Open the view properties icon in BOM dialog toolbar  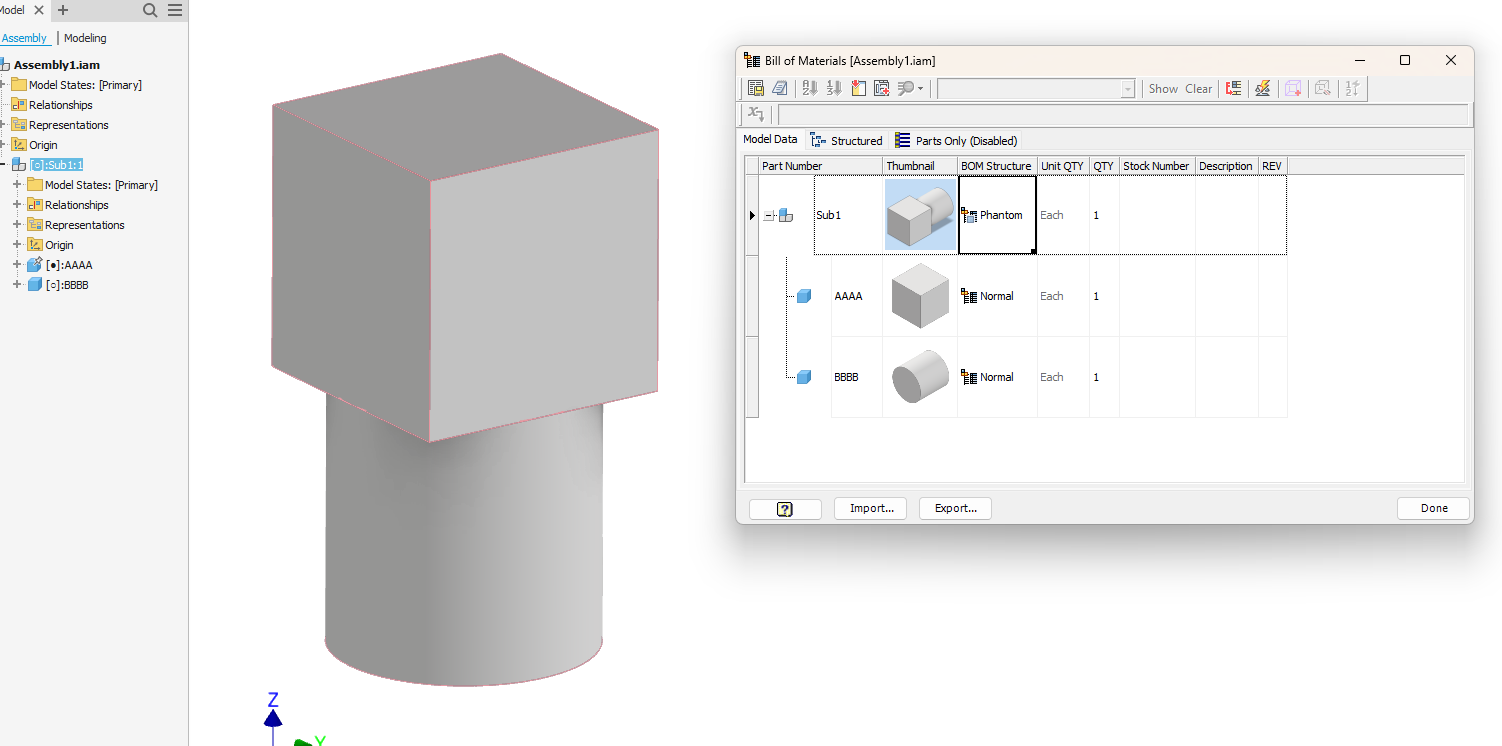pos(756,88)
